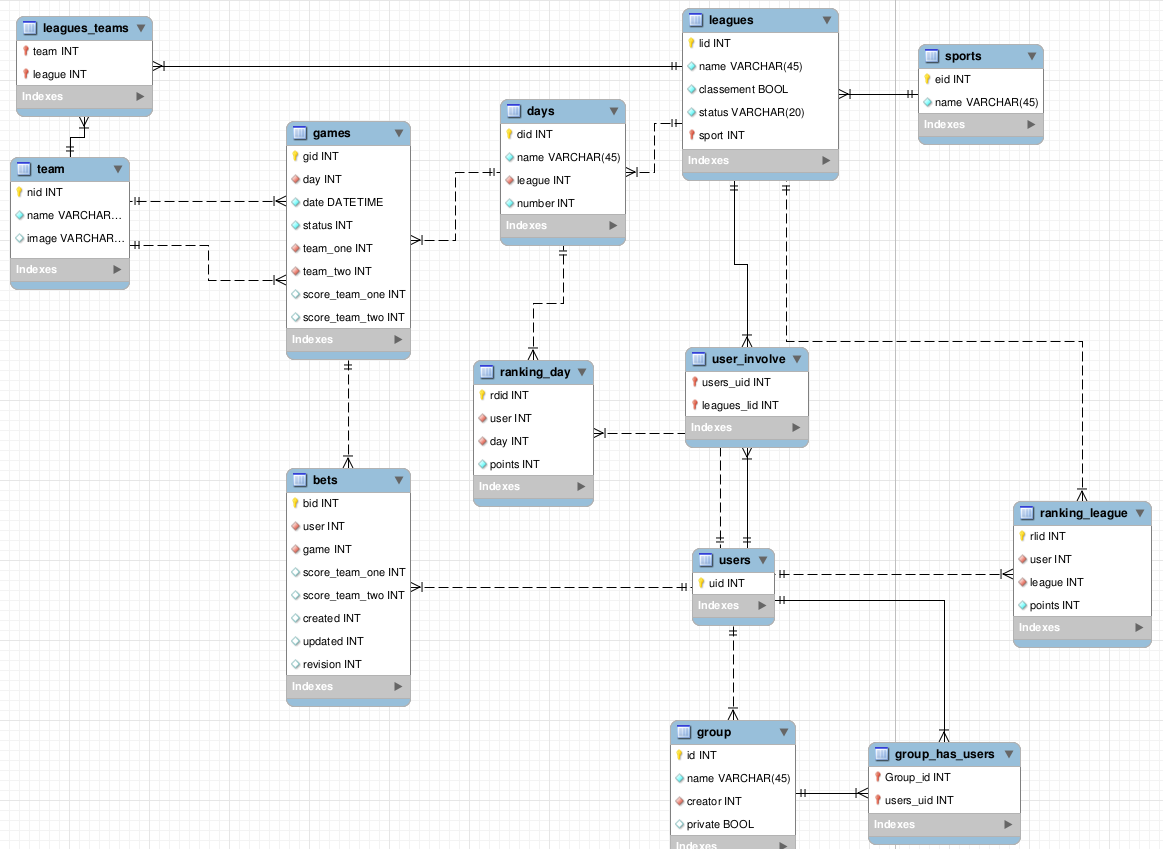1163x849 pixels.
Task: Expand Indexes section of leagues_teams table
Action: [140, 97]
